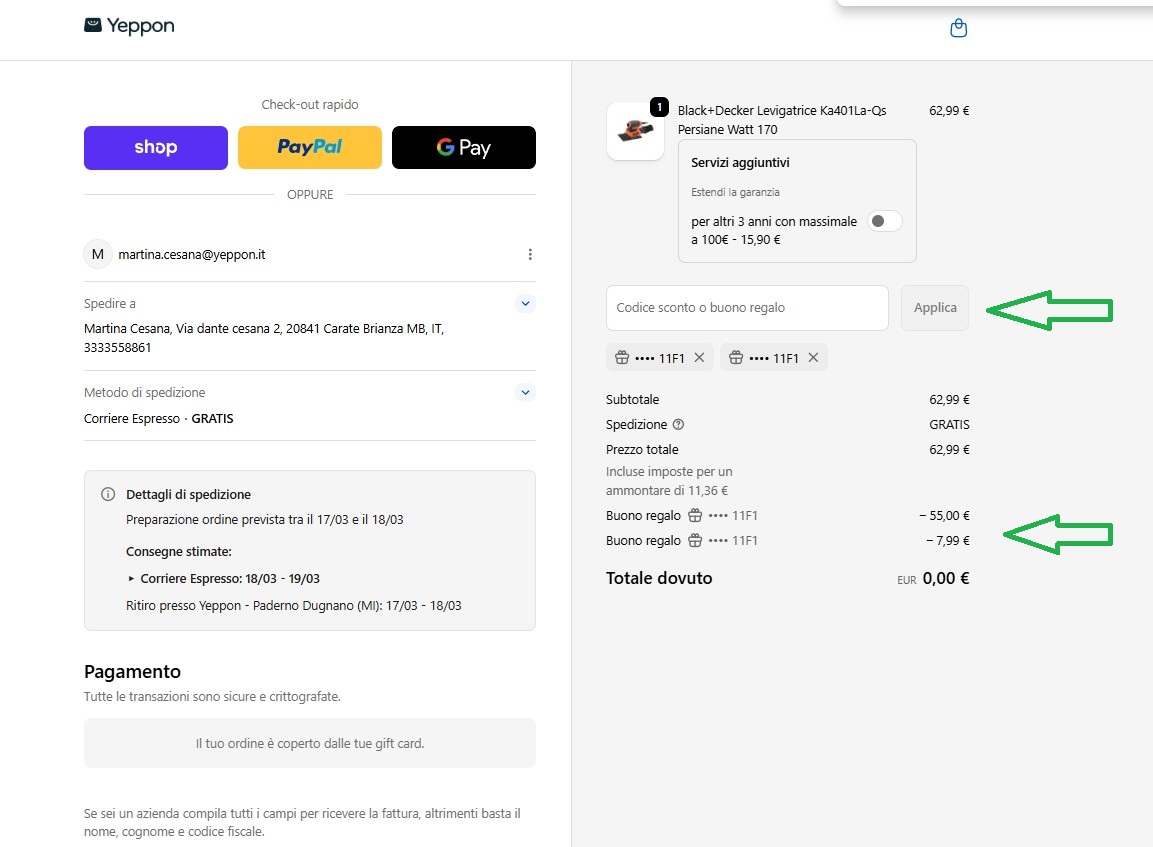
Task: Click the info icon in Dettagli di spedizione
Action: pos(108,494)
